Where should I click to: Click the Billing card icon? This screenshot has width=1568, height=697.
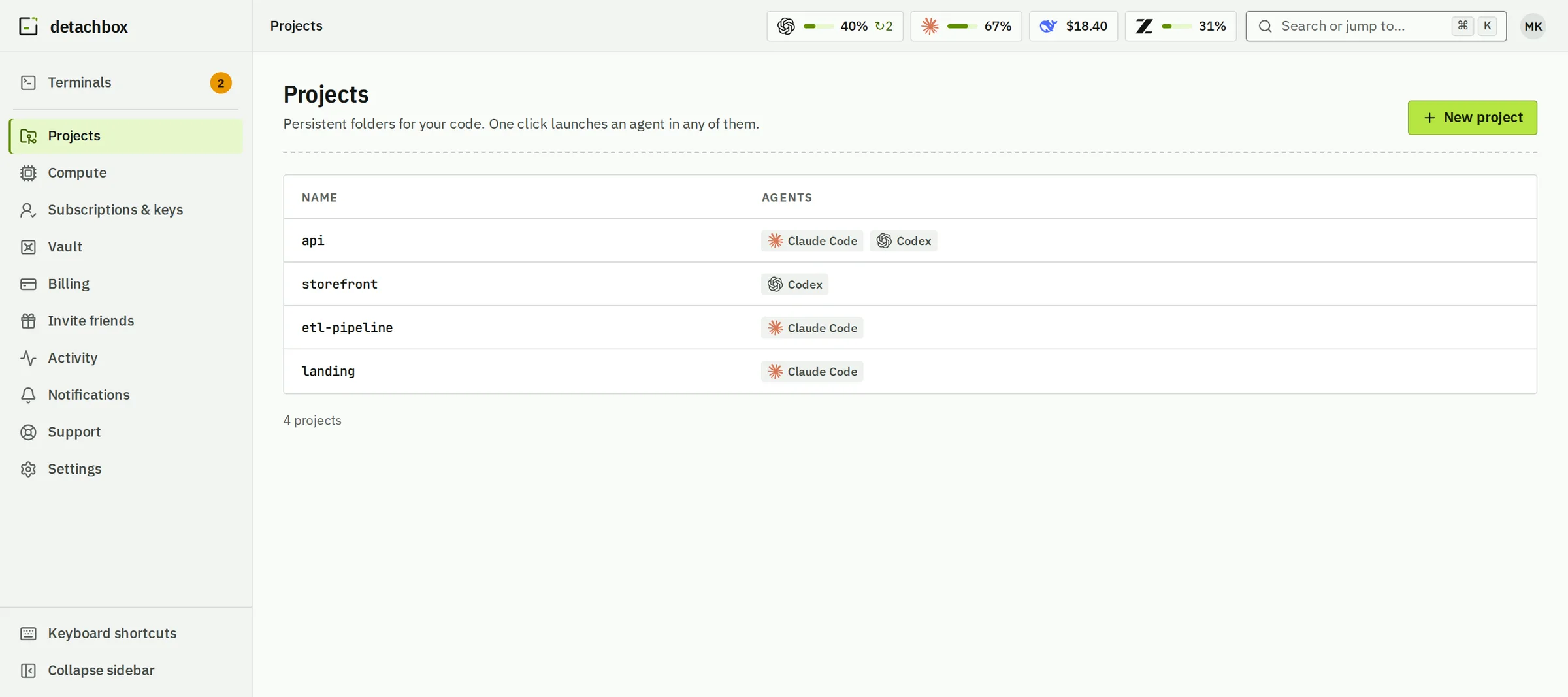28,284
